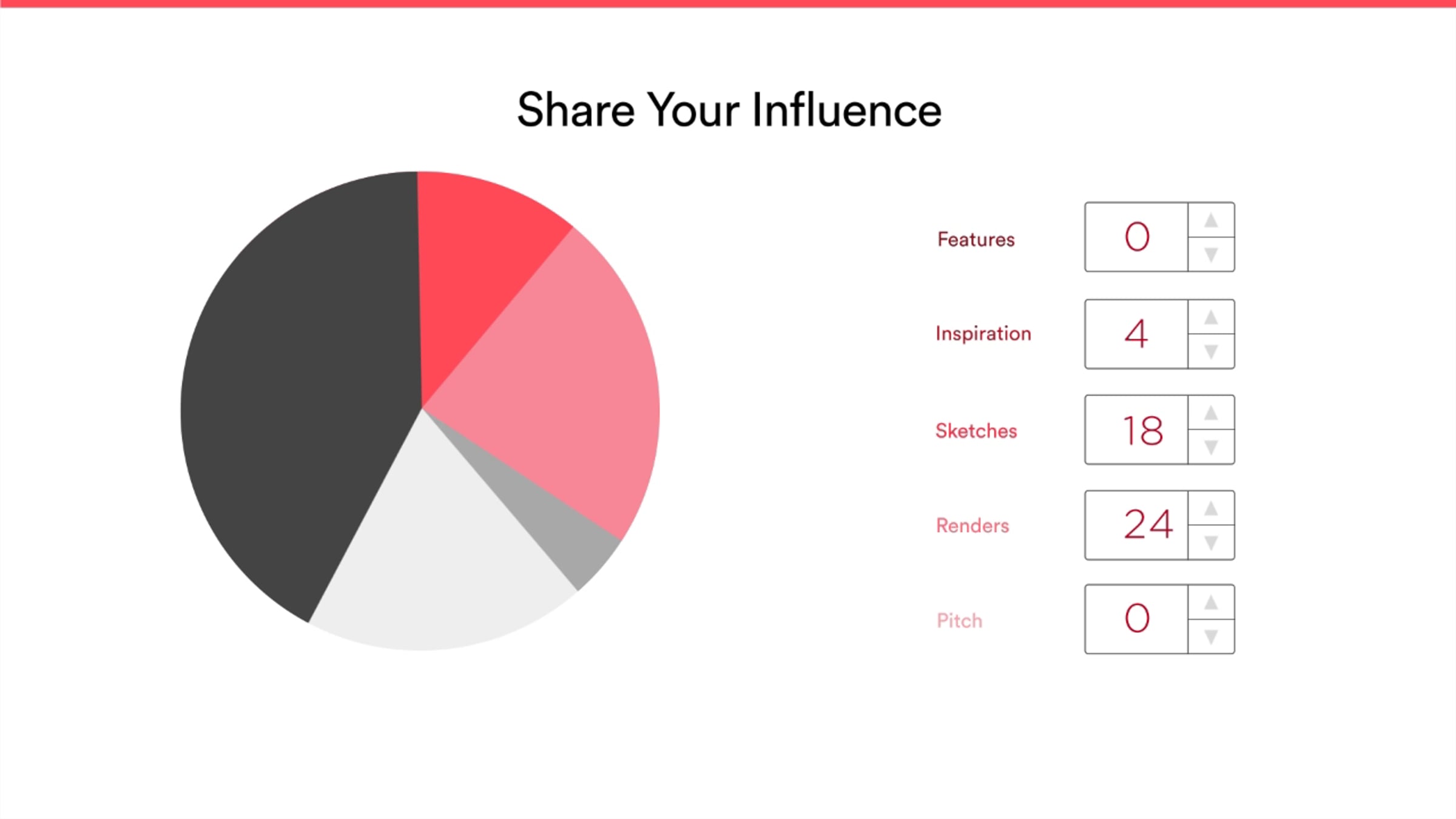
Task: Decrement the Inspiration stepper down arrow
Action: (x=1211, y=351)
